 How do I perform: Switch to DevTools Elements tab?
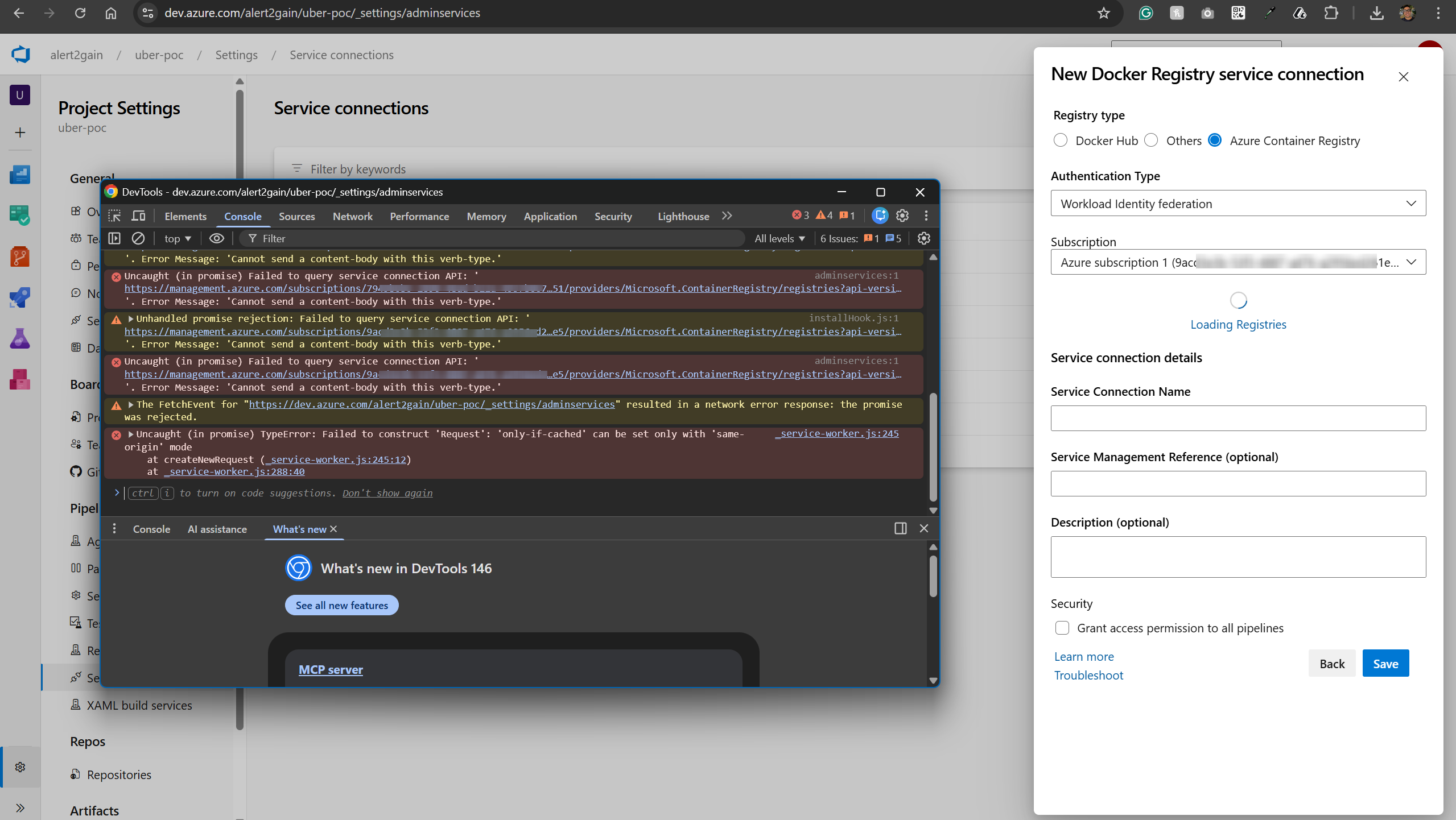point(185,217)
